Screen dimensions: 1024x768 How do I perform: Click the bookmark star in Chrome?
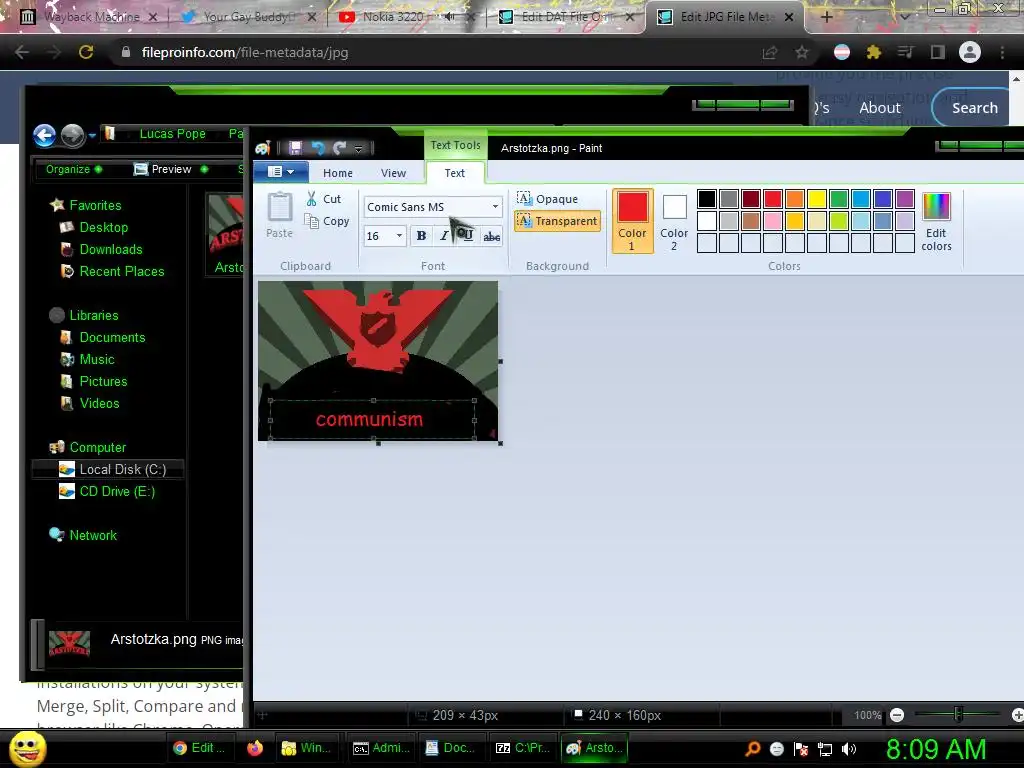[802, 52]
